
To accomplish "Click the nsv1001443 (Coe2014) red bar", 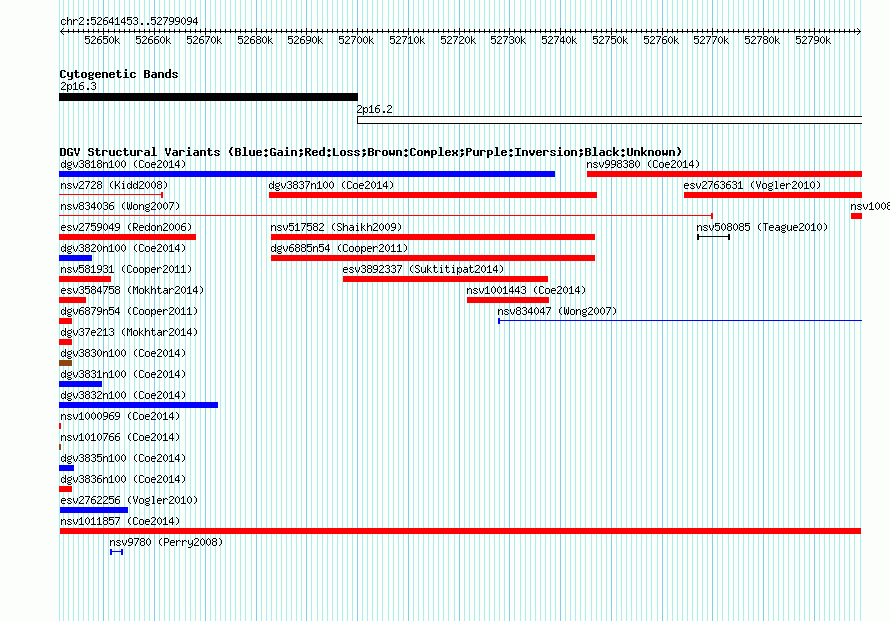I will click(507, 300).
